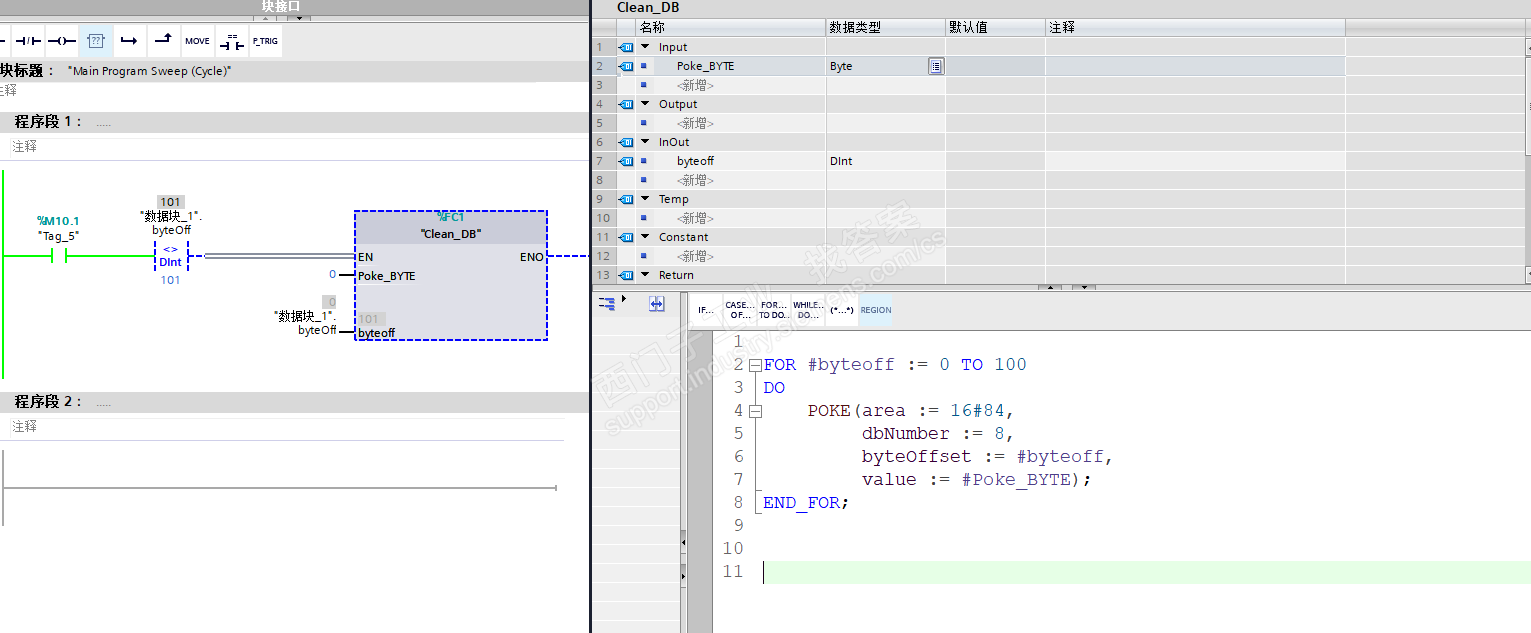Image resolution: width=1531 pixels, height=633 pixels.
Task: Click the ENO output of Clean_DB
Action: click(532, 257)
